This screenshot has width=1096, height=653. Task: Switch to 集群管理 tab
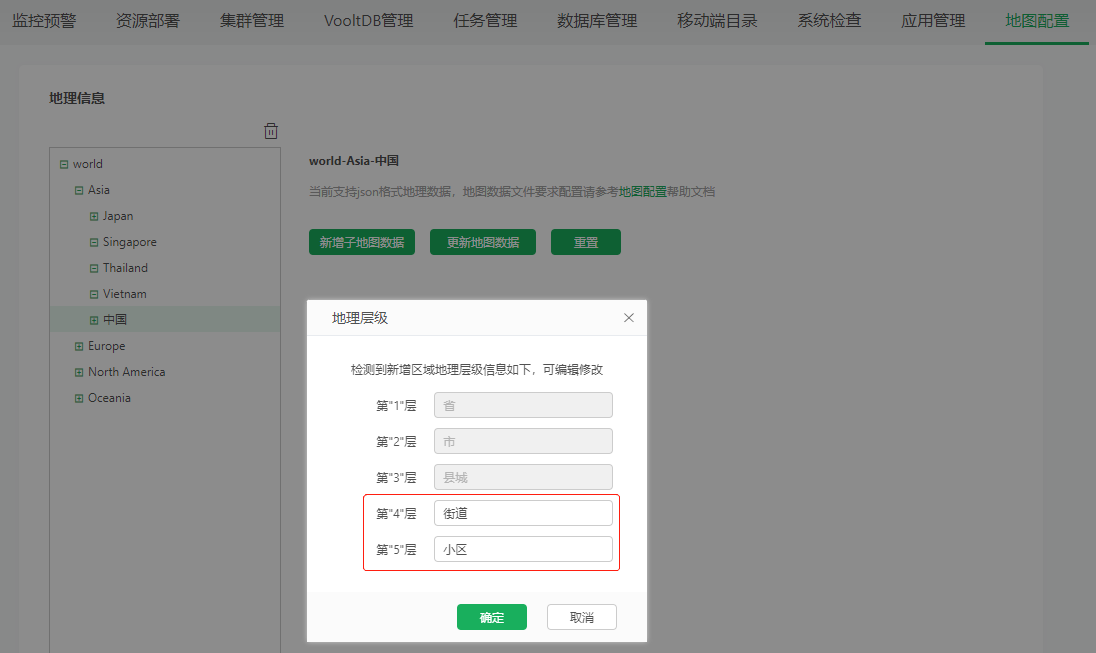click(x=252, y=21)
